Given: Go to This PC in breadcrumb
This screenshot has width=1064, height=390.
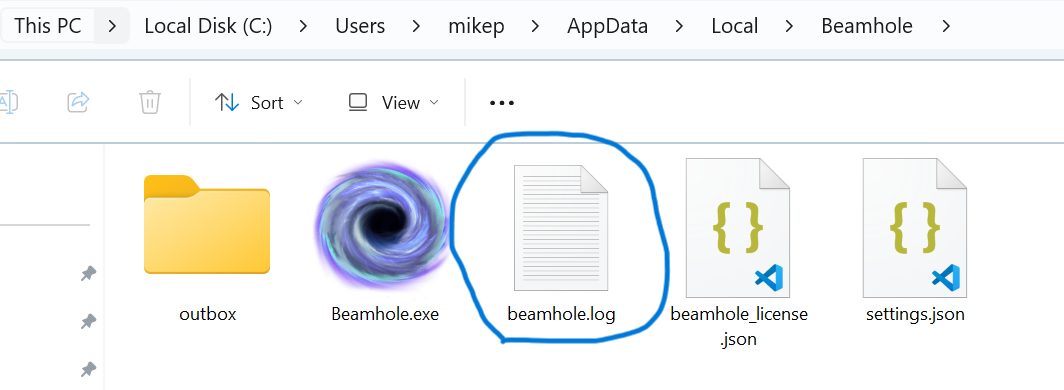Looking at the screenshot, I should (x=48, y=26).
